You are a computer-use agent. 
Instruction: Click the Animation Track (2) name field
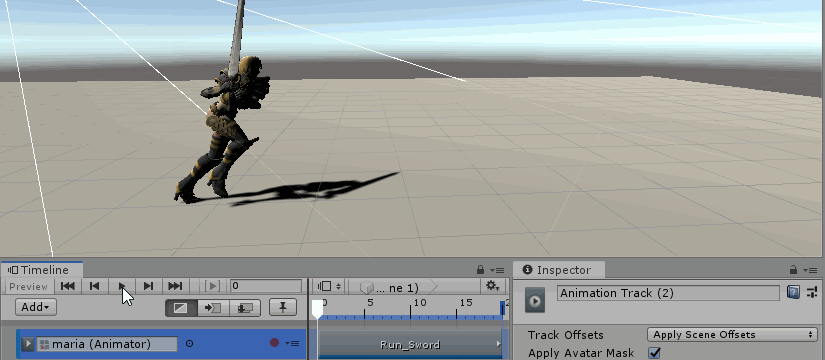(x=668, y=293)
